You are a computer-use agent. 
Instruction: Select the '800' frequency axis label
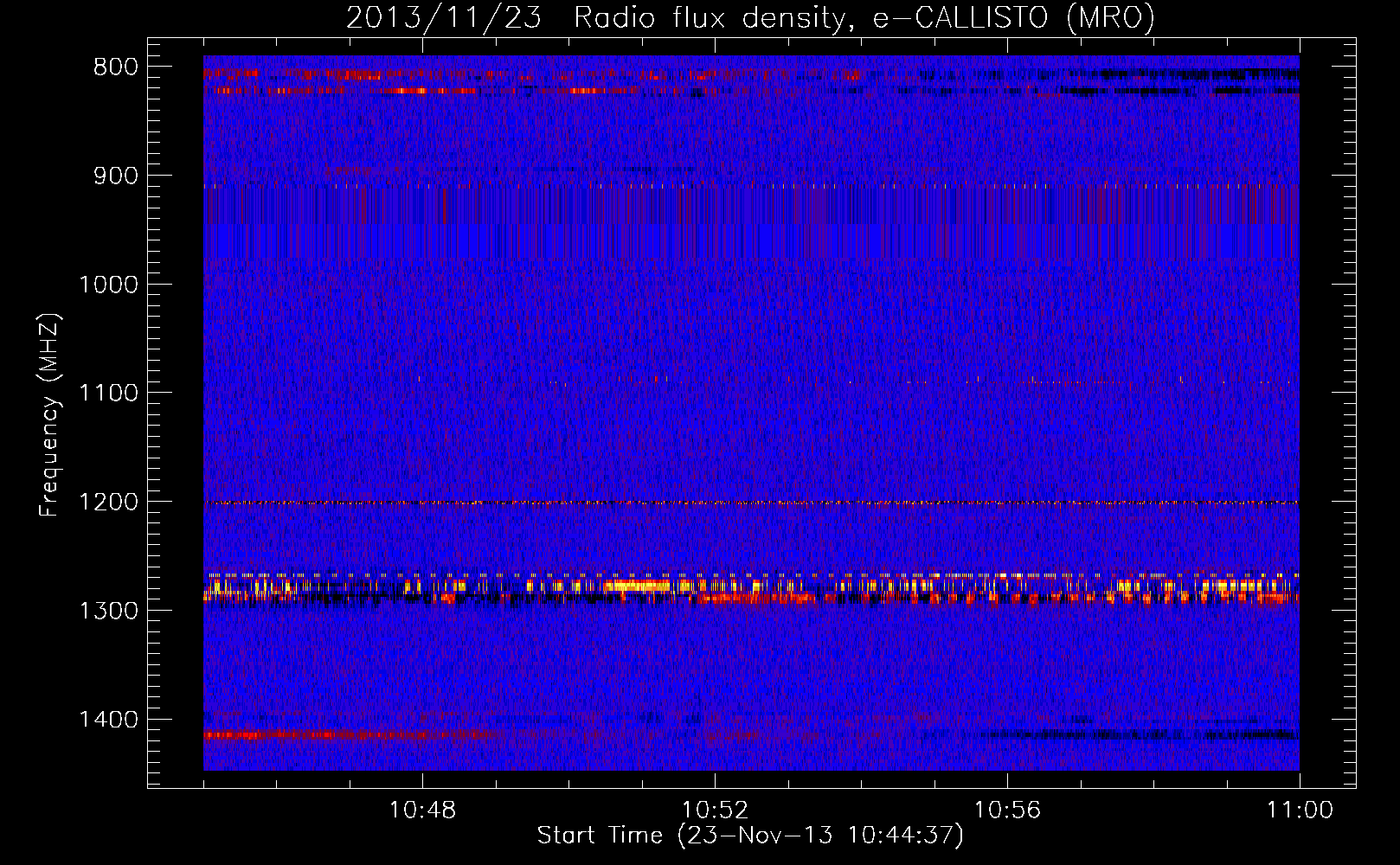click(x=116, y=67)
